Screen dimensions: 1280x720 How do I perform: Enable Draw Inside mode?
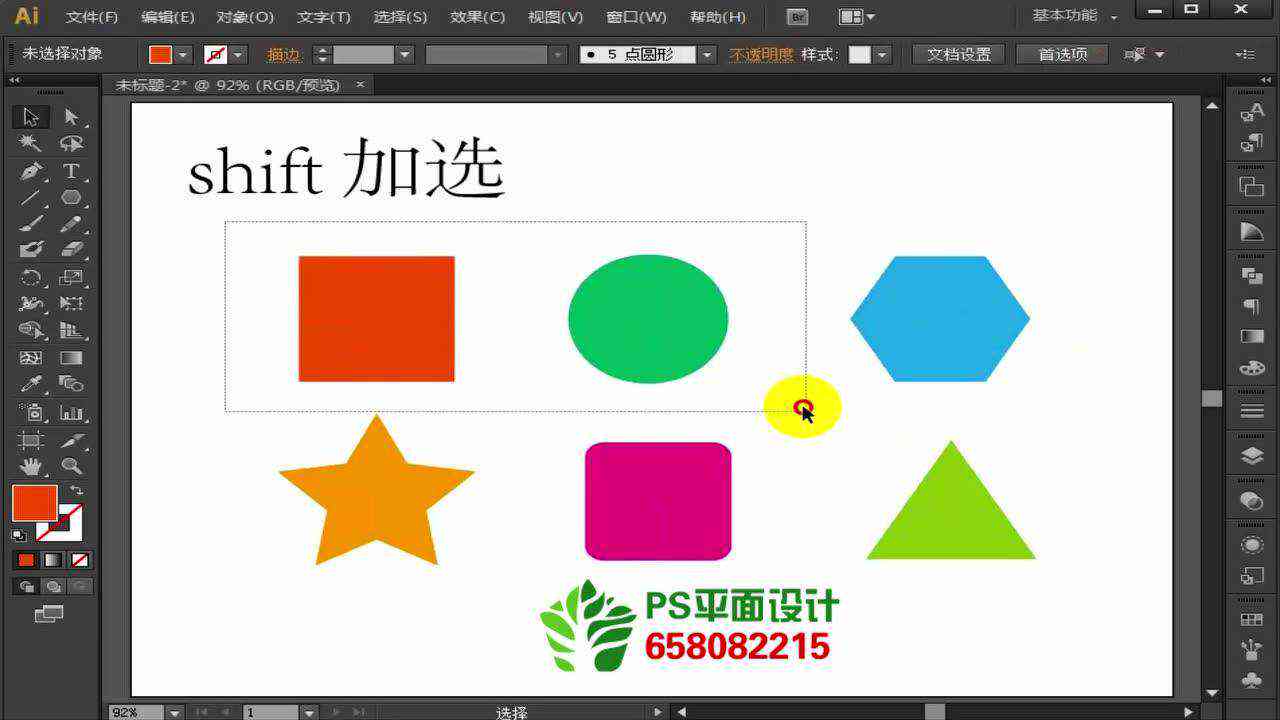[80, 586]
